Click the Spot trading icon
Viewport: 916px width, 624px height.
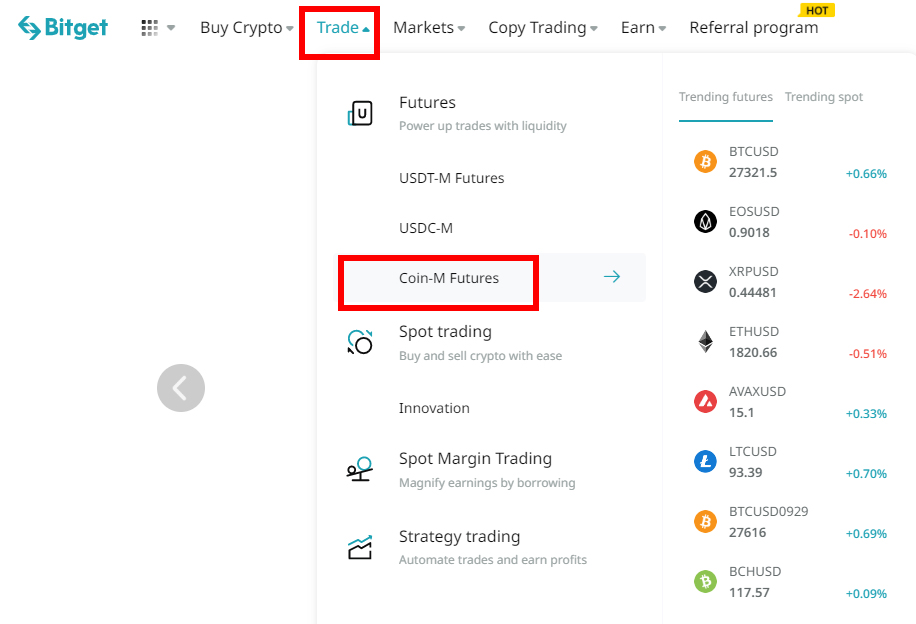click(x=360, y=342)
